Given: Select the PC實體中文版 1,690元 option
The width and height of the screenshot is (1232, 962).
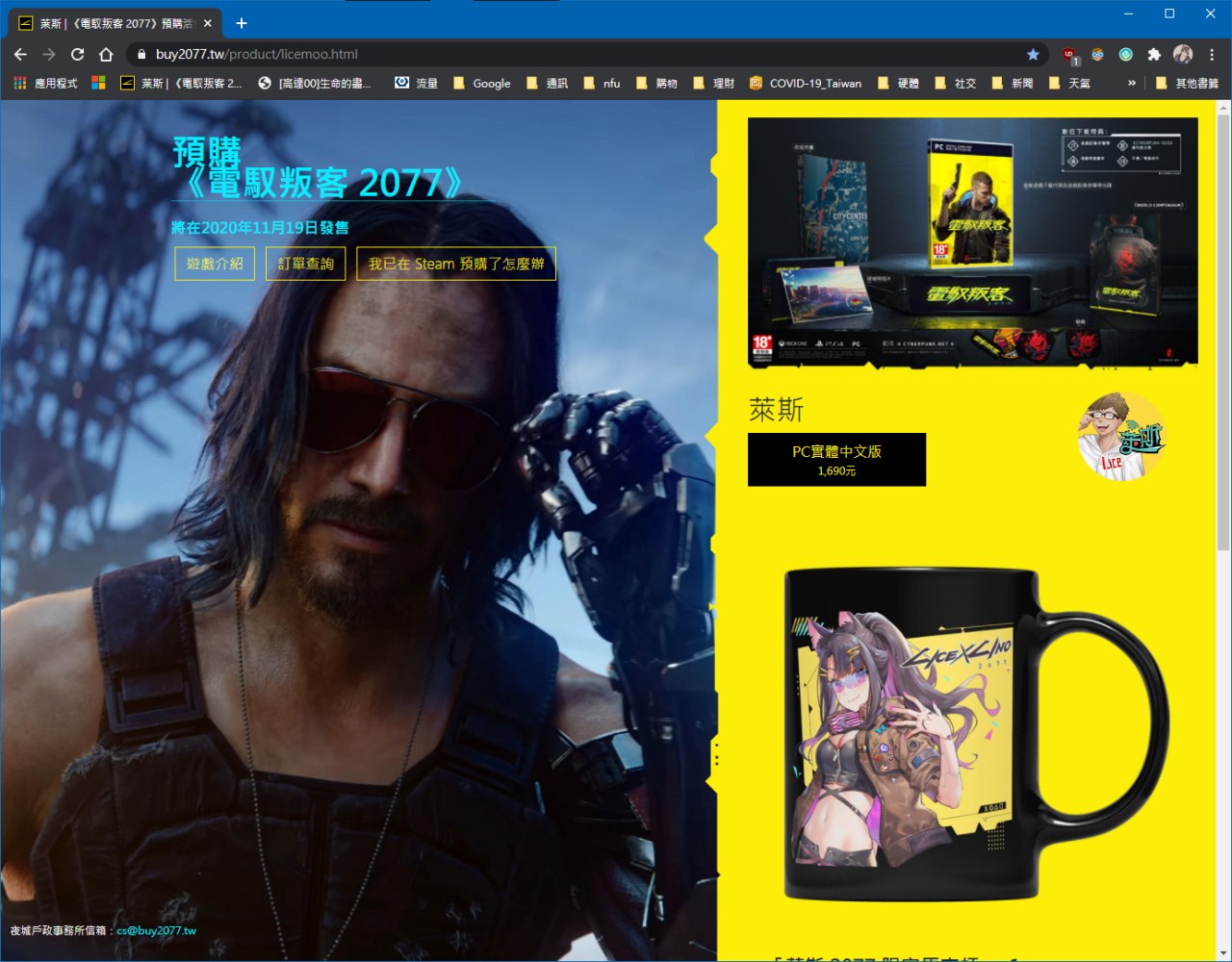Looking at the screenshot, I should pyautogui.click(x=836, y=459).
